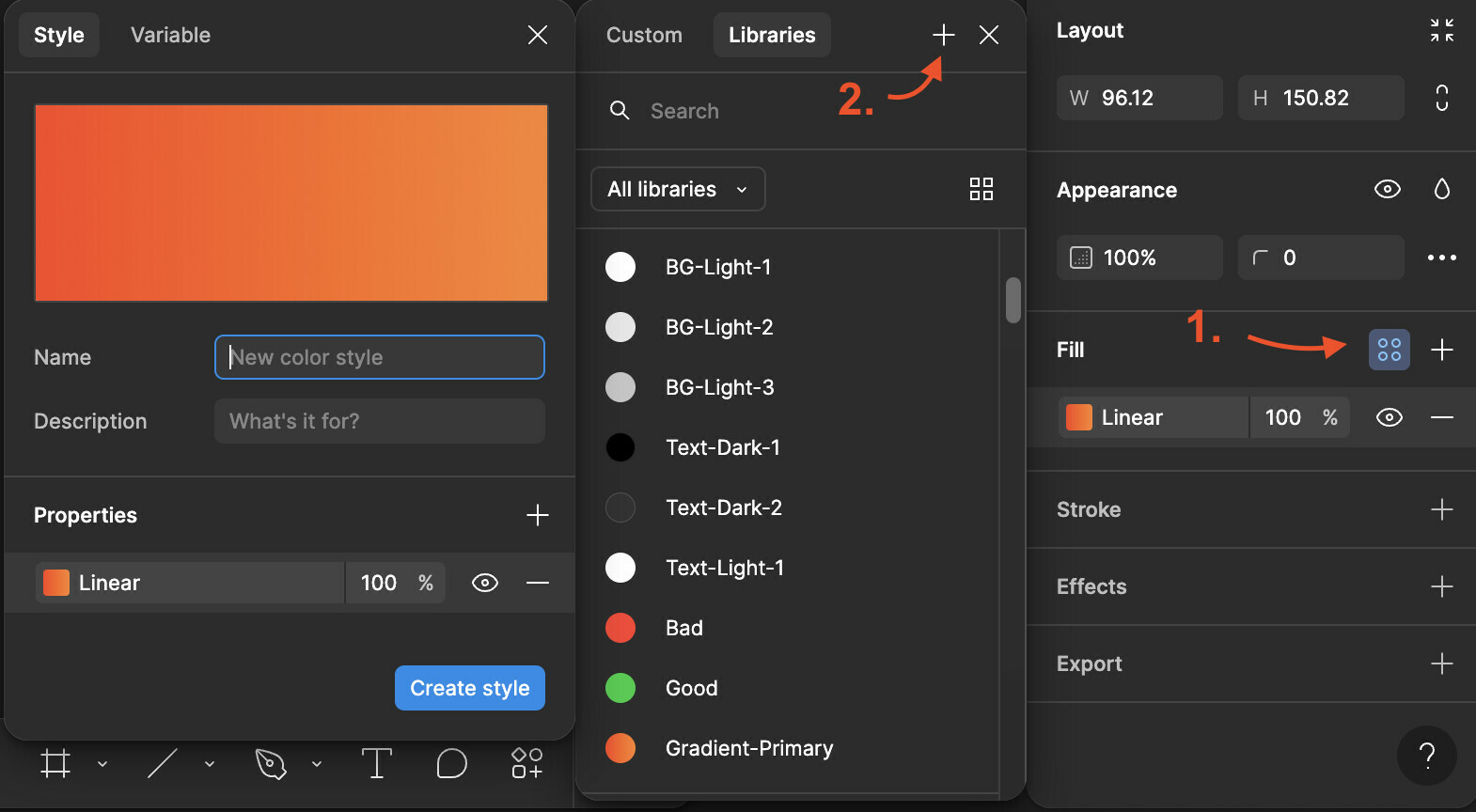Add a Stroke with plus icon
Image resolution: width=1476 pixels, height=812 pixels.
point(1442,509)
